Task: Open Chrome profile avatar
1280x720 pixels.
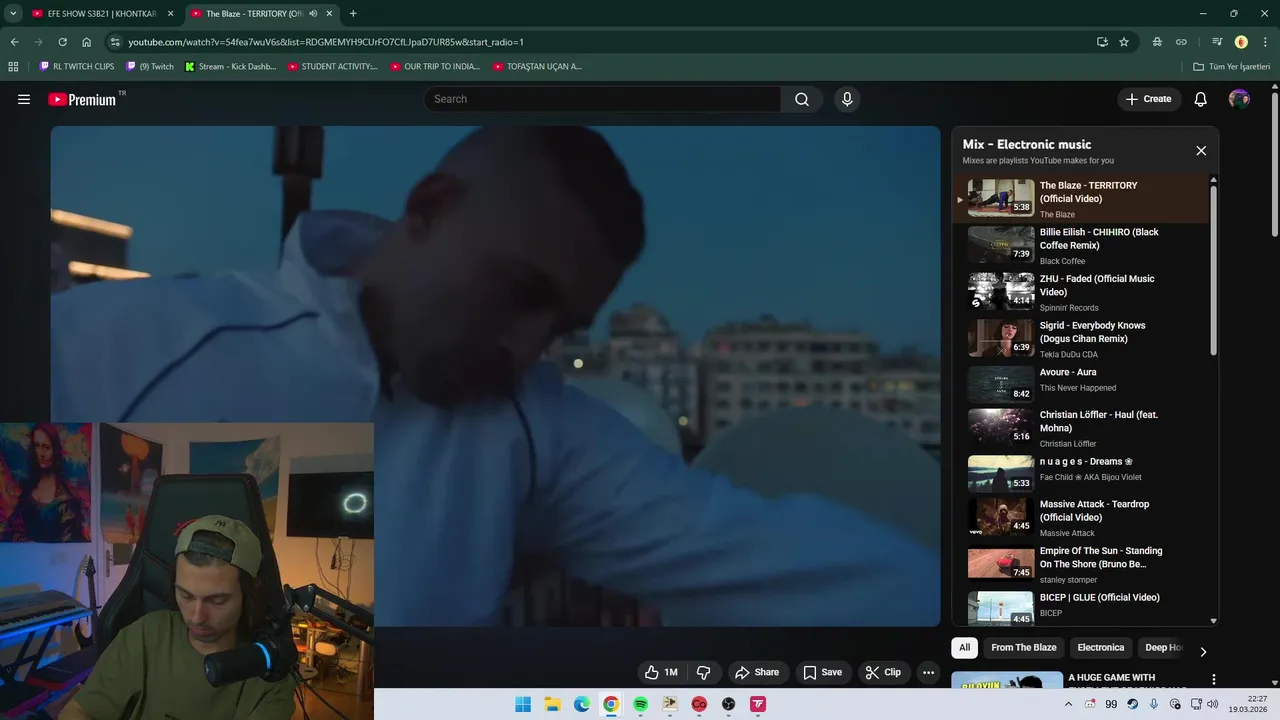Action: pyautogui.click(x=1241, y=42)
